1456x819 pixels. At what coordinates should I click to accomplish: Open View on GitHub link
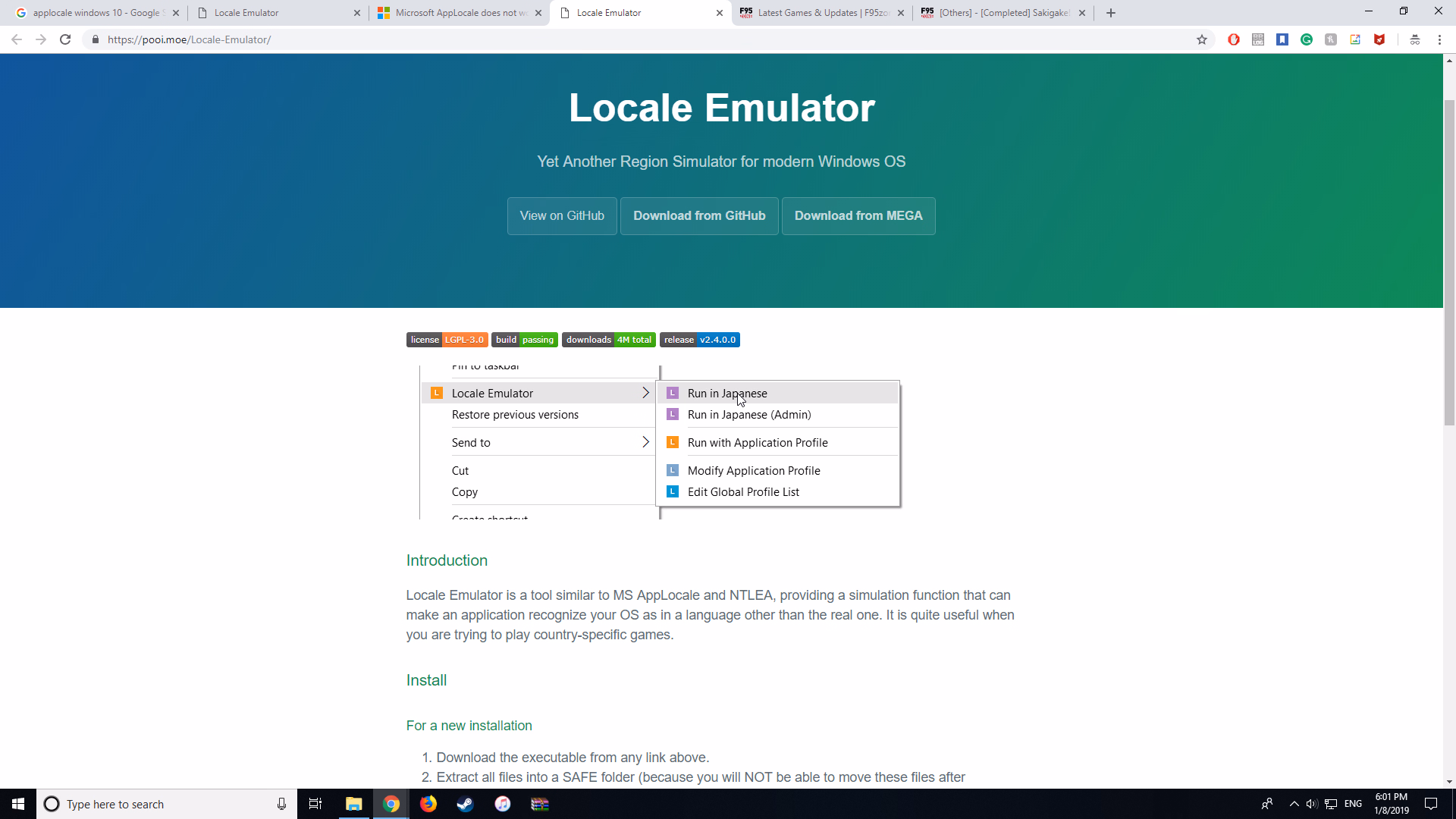click(562, 216)
